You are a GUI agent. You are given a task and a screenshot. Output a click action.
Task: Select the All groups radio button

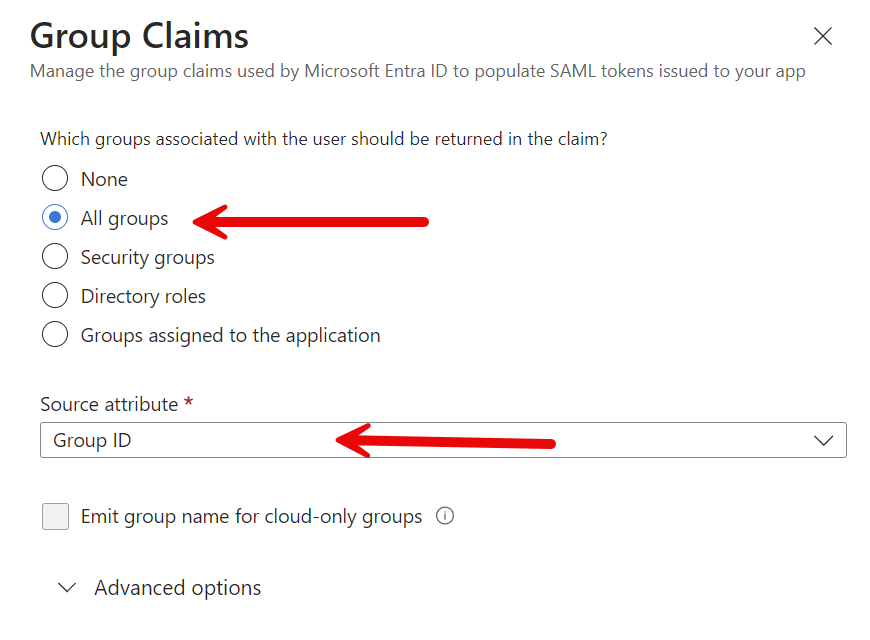click(55, 217)
